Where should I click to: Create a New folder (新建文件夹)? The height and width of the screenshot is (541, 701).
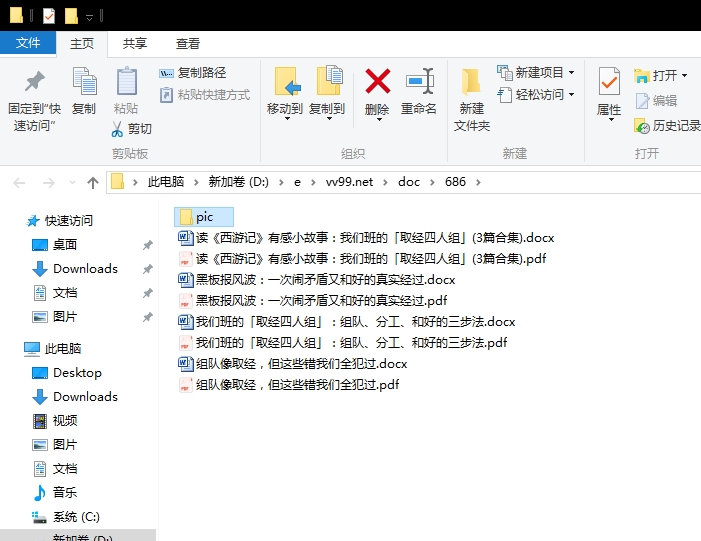coord(472,101)
